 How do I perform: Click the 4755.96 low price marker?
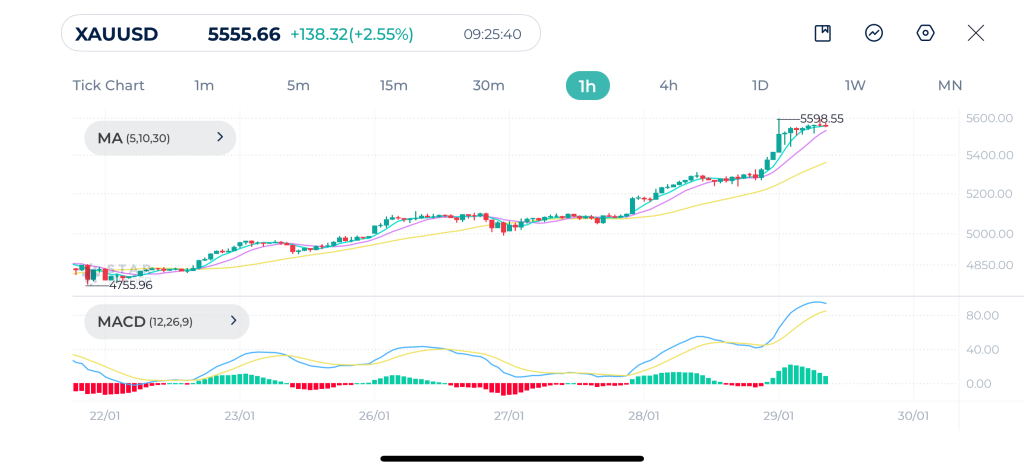point(131,285)
